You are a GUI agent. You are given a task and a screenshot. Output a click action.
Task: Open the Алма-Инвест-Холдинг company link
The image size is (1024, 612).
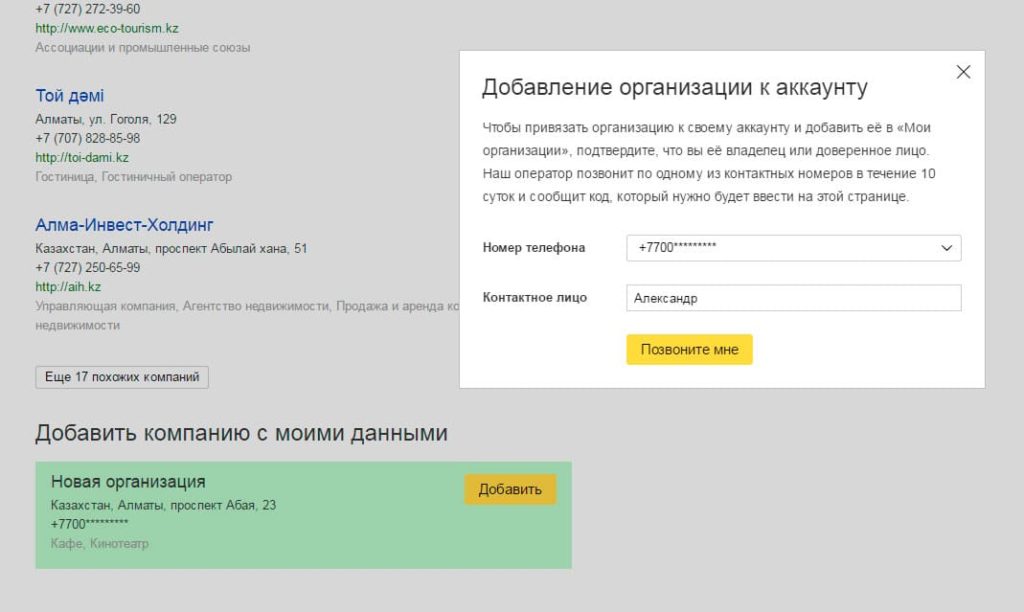(x=124, y=225)
